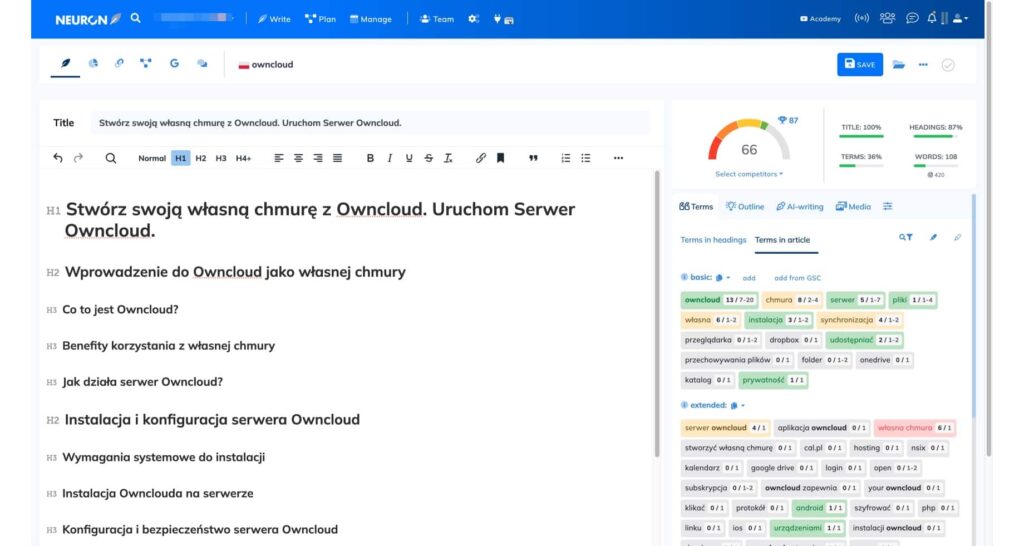Viewport: 1024px width, 546px height.
Task: Switch to the Media tab
Action: coord(853,206)
